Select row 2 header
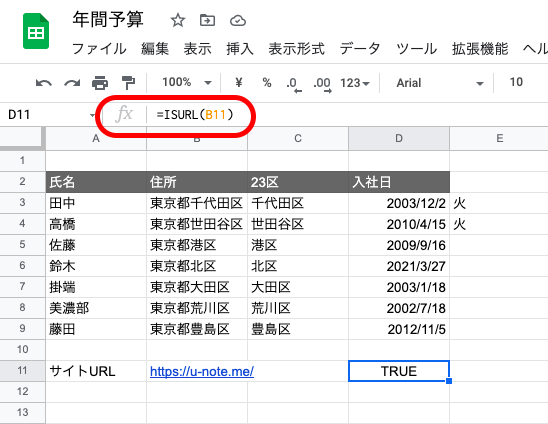The image size is (548, 424). [x=22, y=181]
